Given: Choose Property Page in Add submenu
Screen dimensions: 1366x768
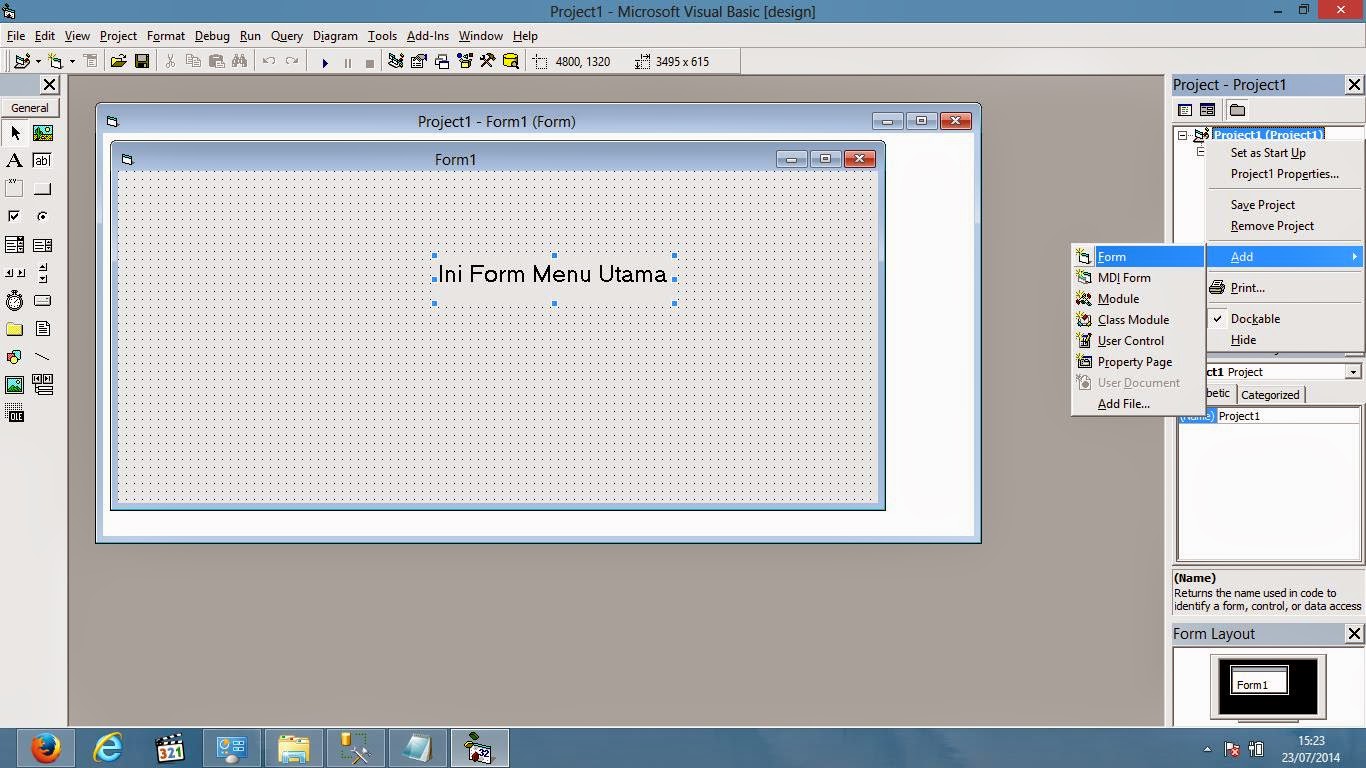Looking at the screenshot, I should 1138,362.
